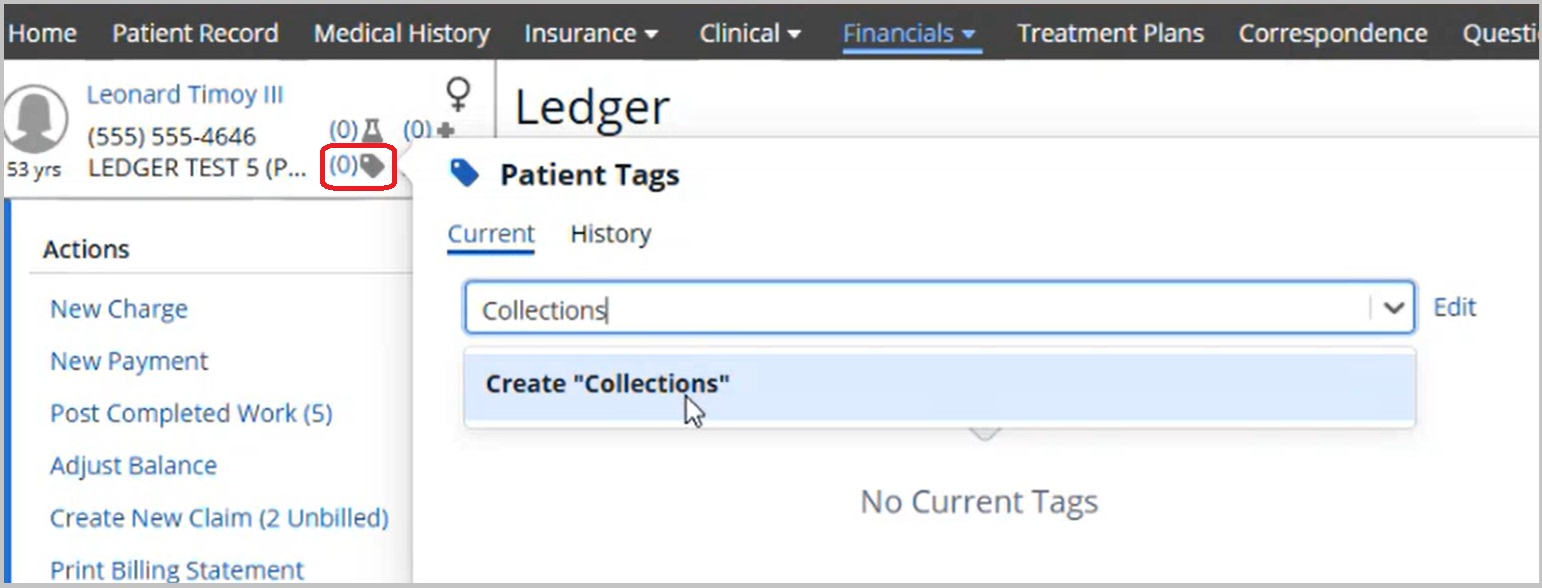Open the New Charge action

(119, 309)
